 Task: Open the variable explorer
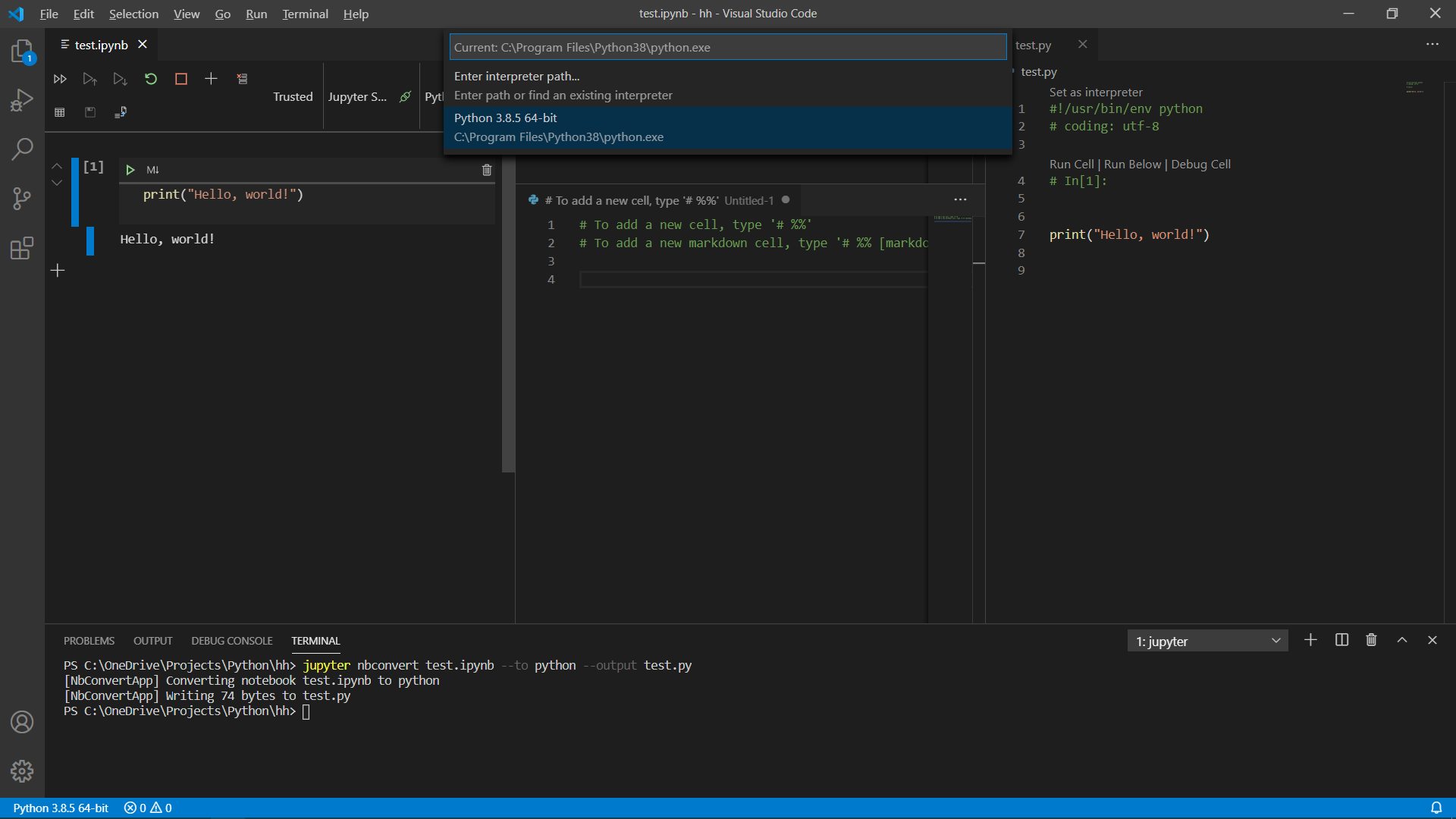coord(59,111)
